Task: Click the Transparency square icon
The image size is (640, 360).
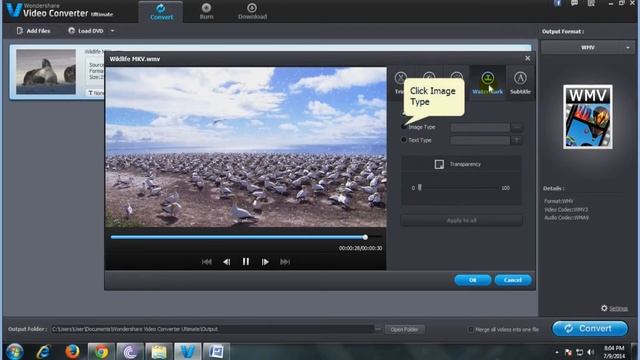Action: click(439, 164)
